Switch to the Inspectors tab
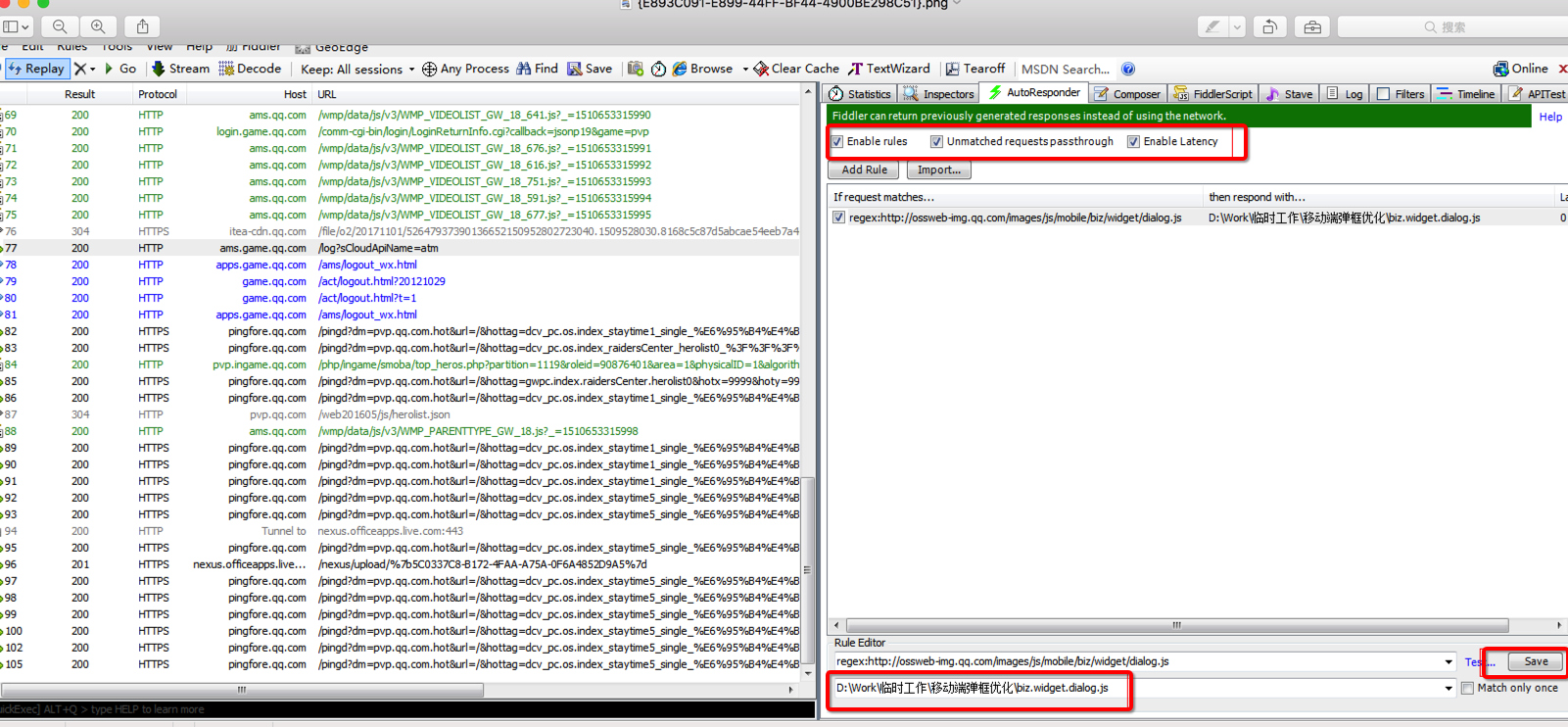 point(938,94)
